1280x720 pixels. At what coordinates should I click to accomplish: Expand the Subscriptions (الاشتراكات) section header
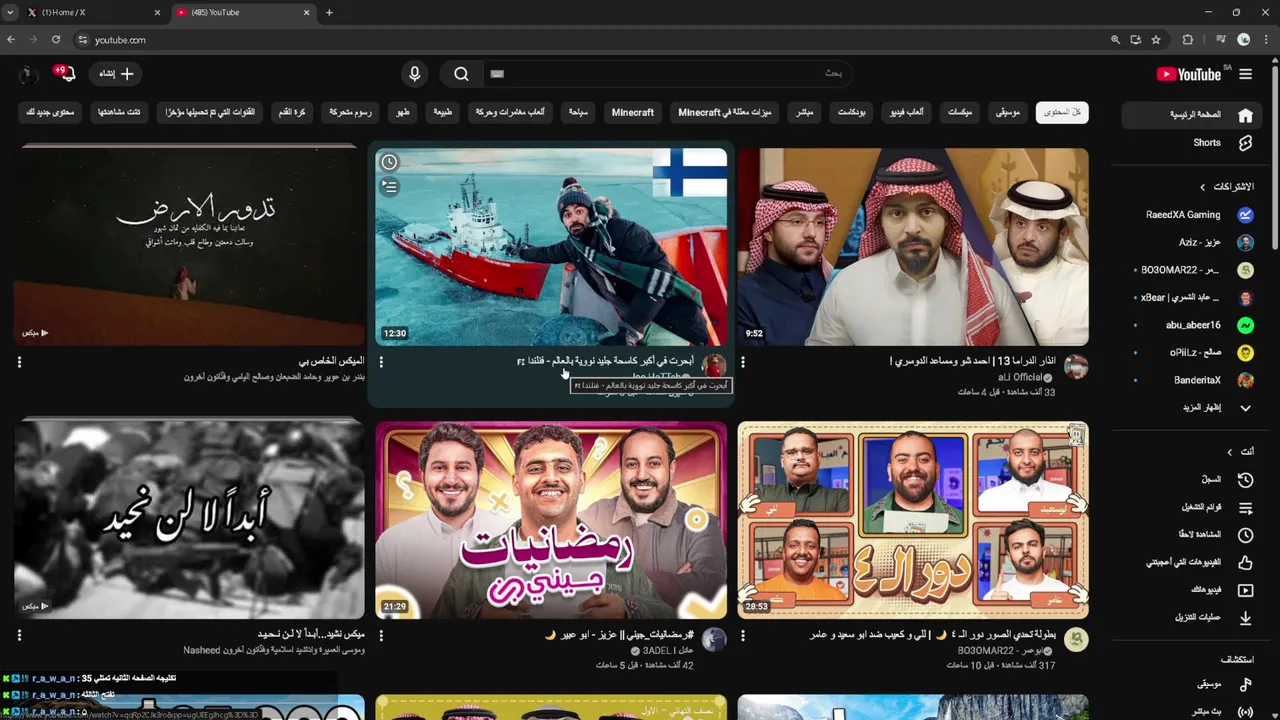1226,187
